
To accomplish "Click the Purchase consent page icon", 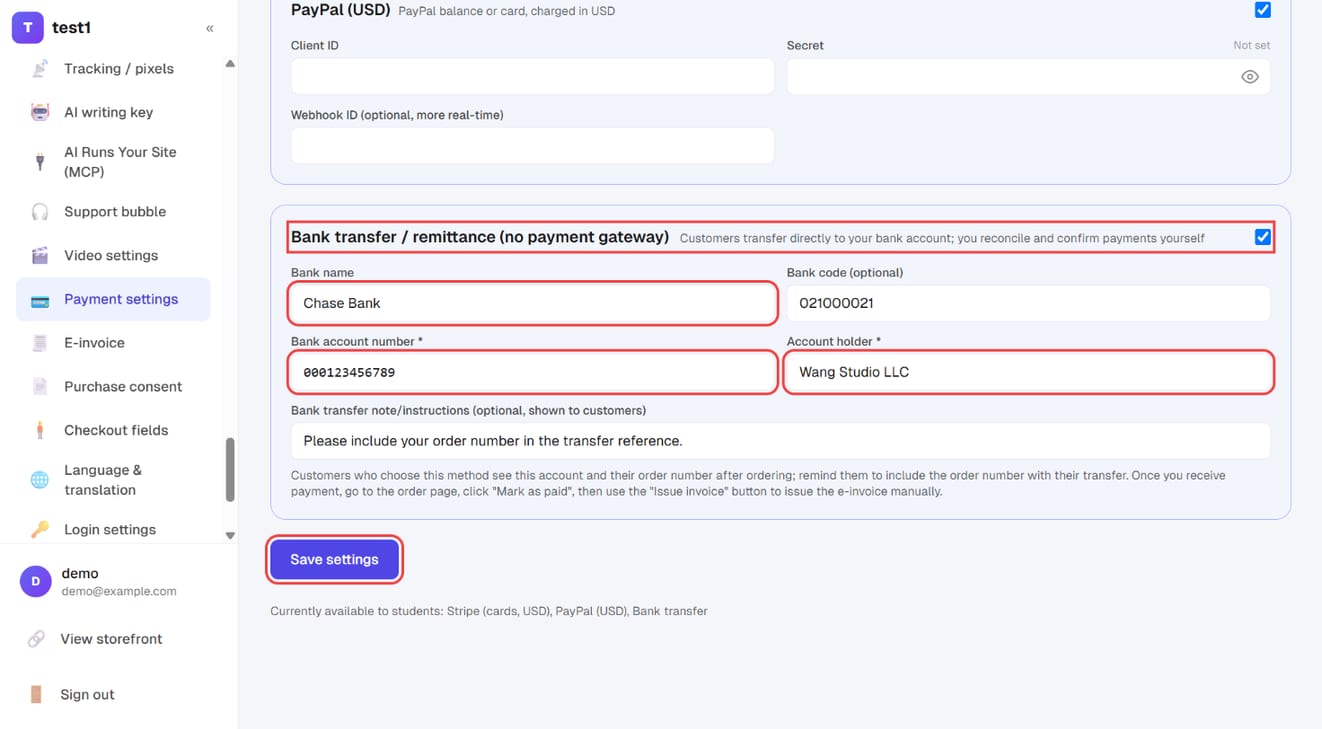I will click(x=40, y=387).
